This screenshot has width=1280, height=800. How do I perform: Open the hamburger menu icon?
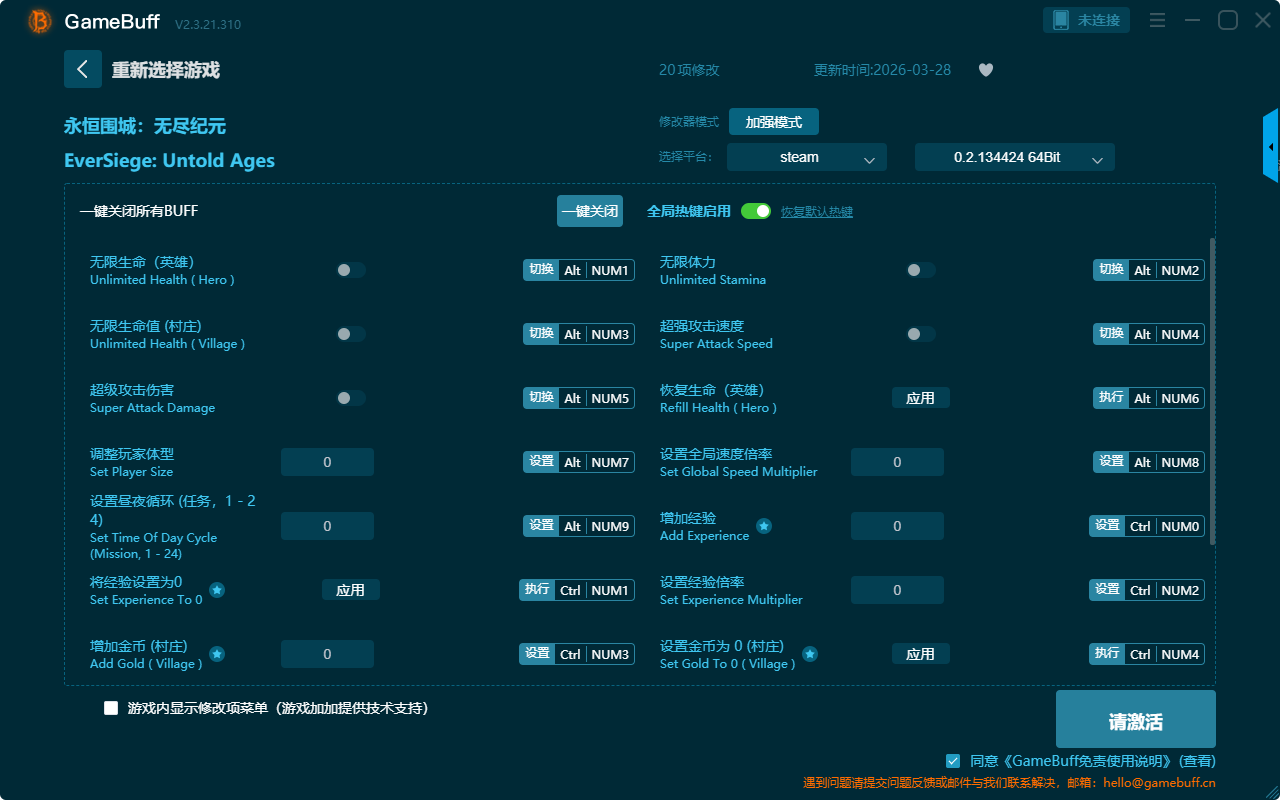click(x=1157, y=21)
